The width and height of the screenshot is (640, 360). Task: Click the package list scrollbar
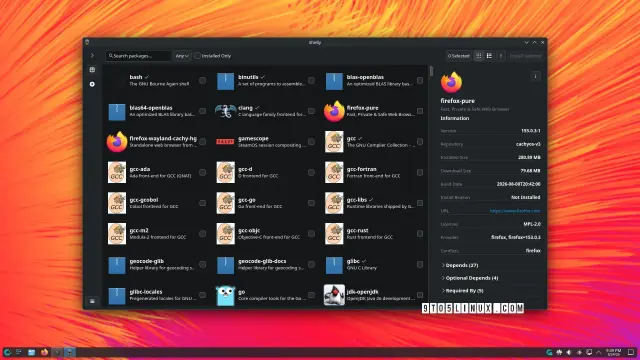pyautogui.click(x=431, y=71)
